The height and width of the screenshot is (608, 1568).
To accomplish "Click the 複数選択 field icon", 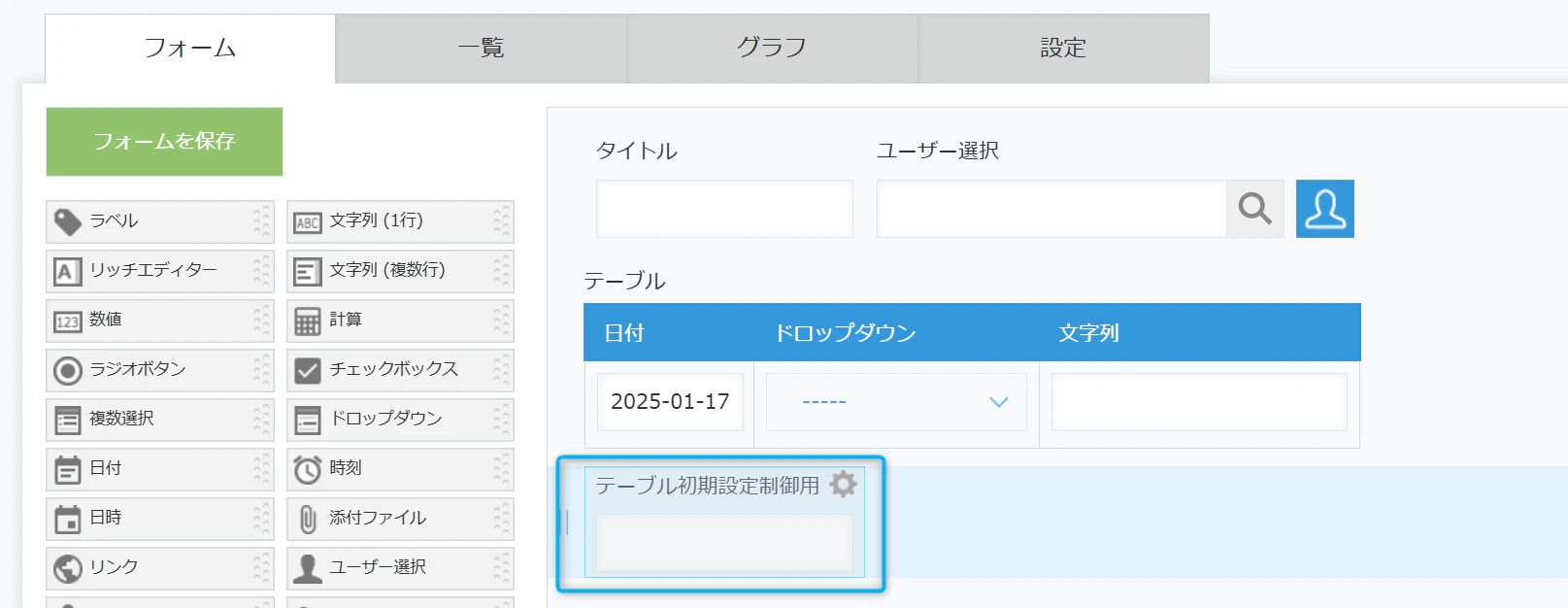I will (x=67, y=420).
